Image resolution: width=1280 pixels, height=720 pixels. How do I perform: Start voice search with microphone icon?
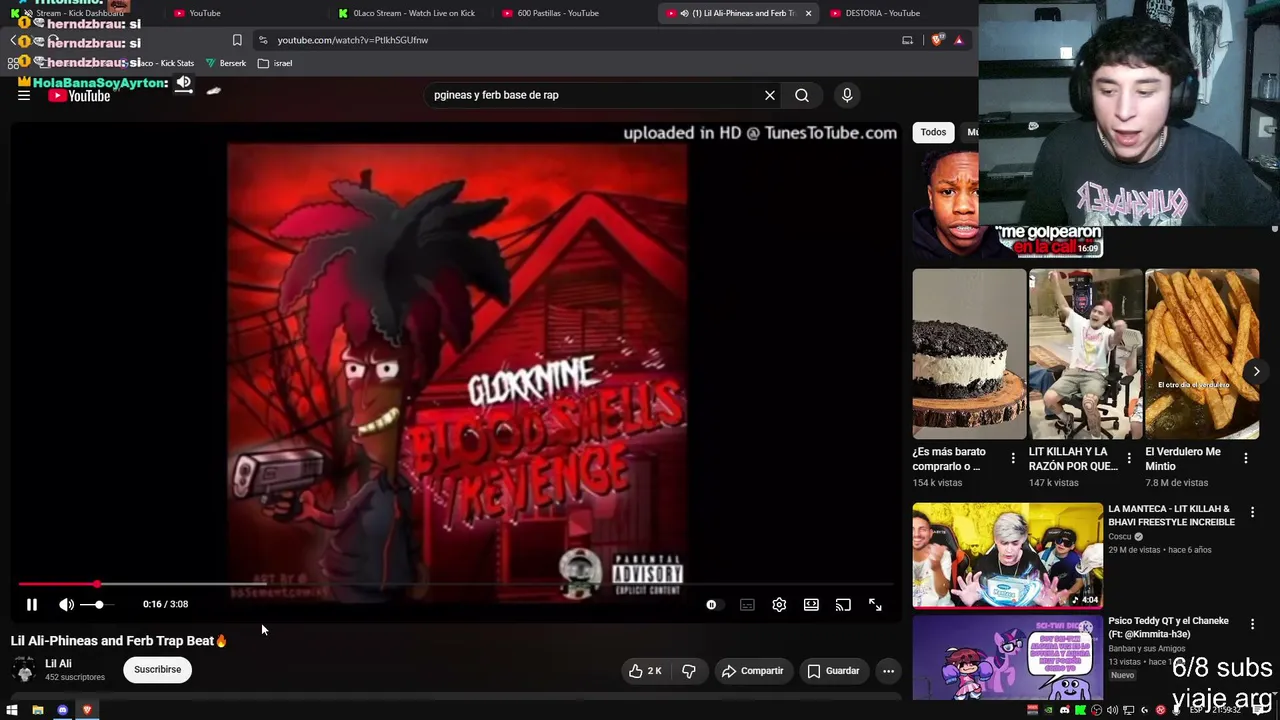tap(847, 95)
